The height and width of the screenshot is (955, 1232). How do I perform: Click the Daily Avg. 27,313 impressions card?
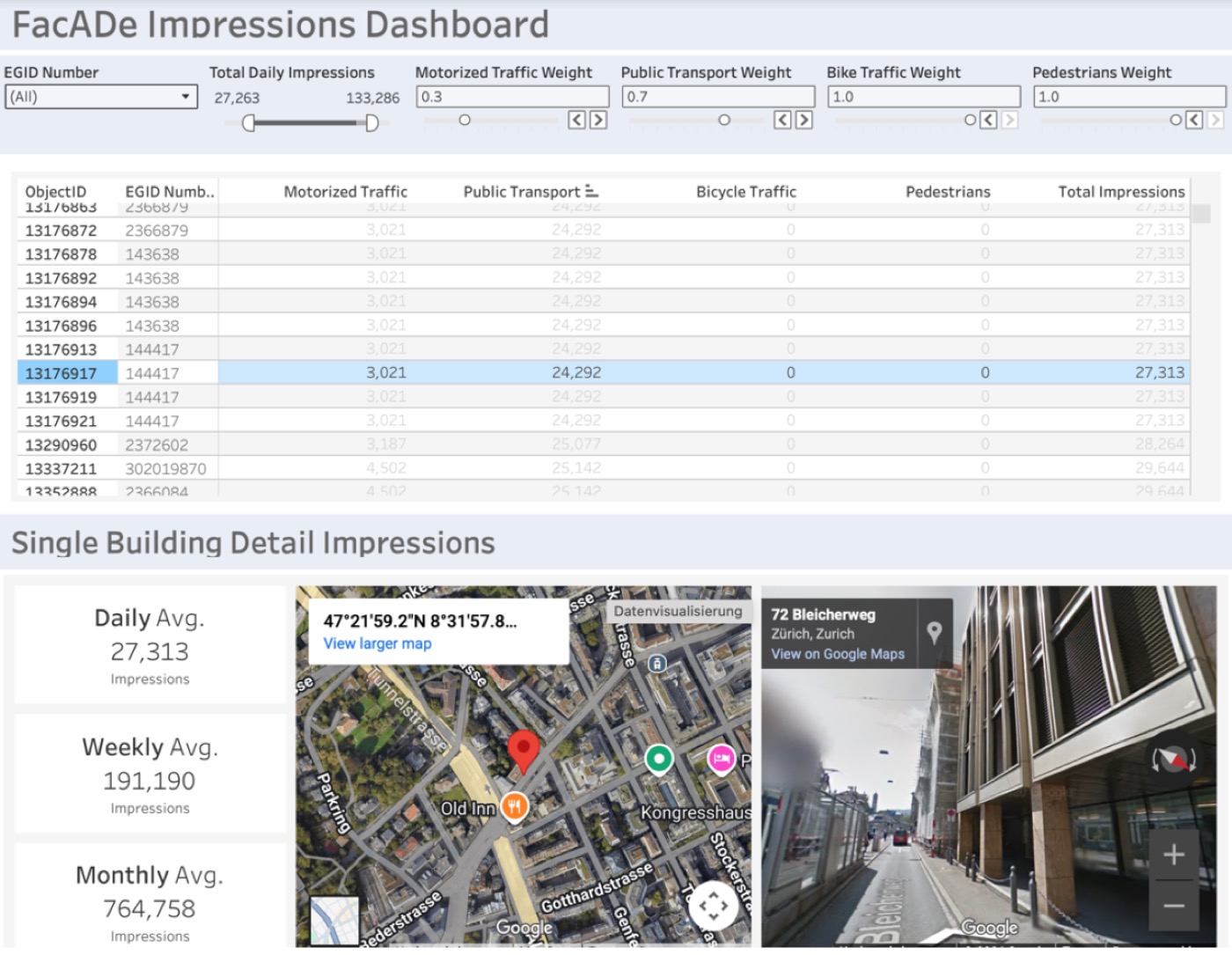(150, 645)
